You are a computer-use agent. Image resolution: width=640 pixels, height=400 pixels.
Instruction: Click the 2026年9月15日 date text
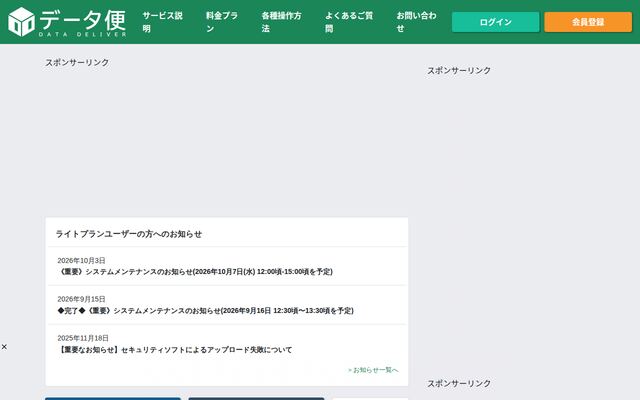[x=81, y=299]
